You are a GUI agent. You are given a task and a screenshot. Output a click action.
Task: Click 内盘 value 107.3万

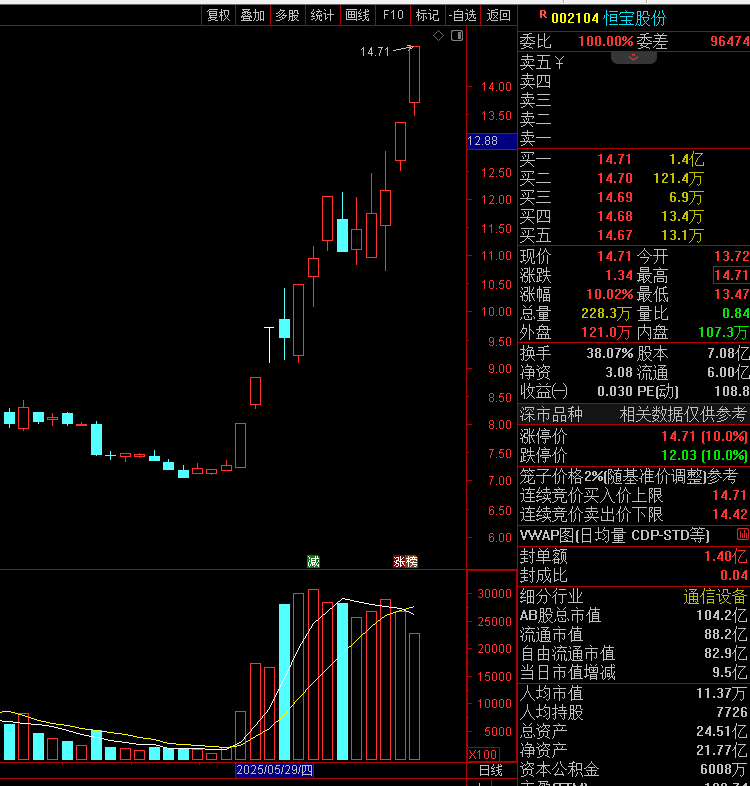[x=723, y=333]
